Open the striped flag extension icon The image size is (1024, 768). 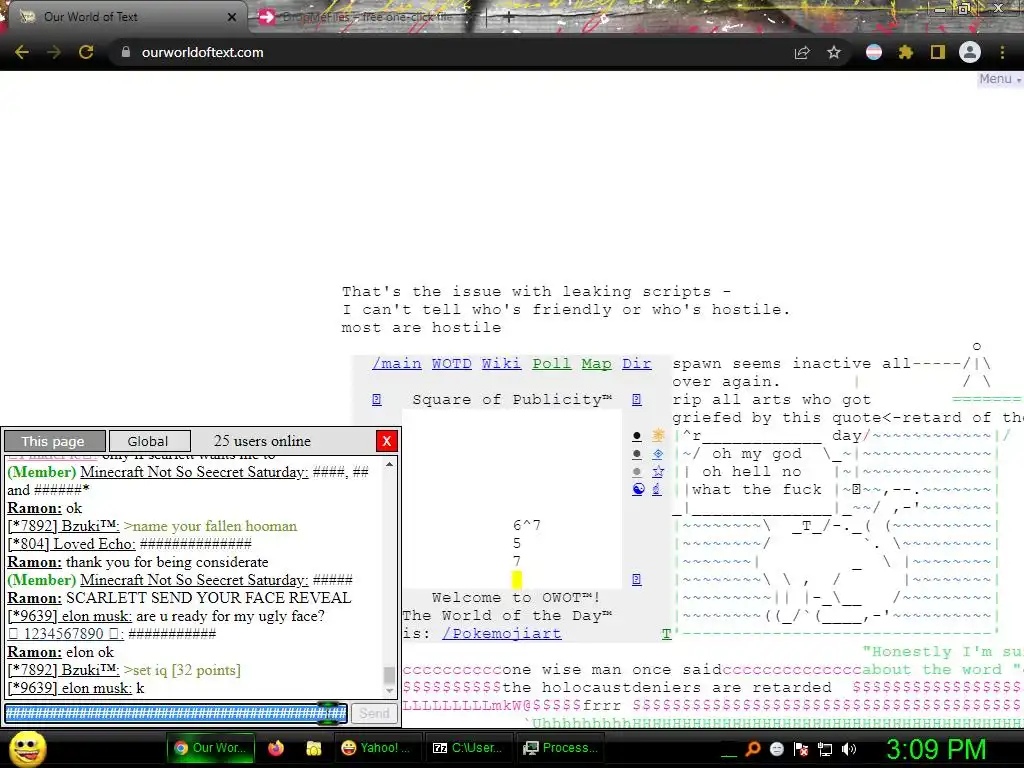click(x=874, y=52)
